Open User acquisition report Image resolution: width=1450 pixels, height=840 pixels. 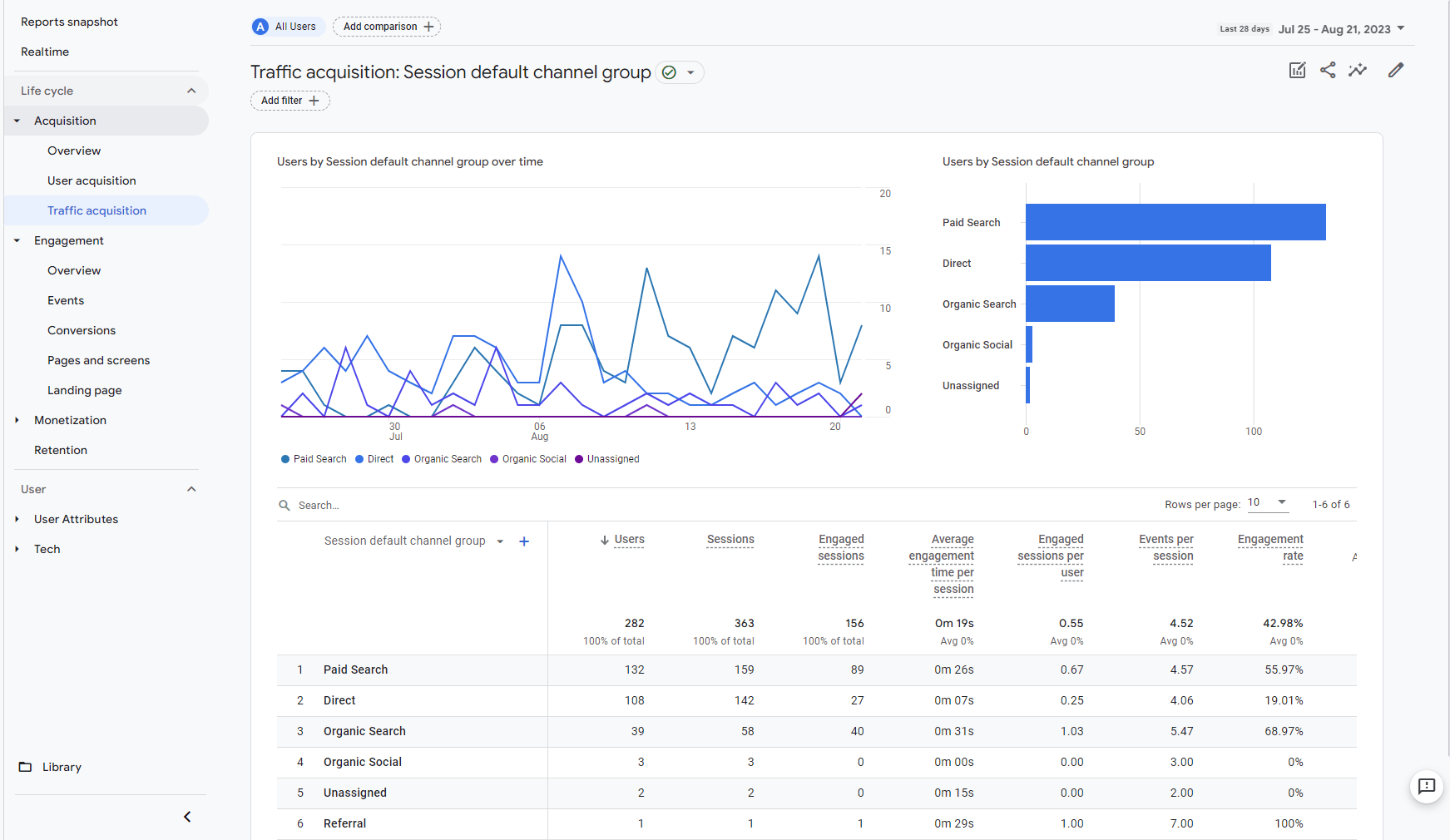click(92, 180)
